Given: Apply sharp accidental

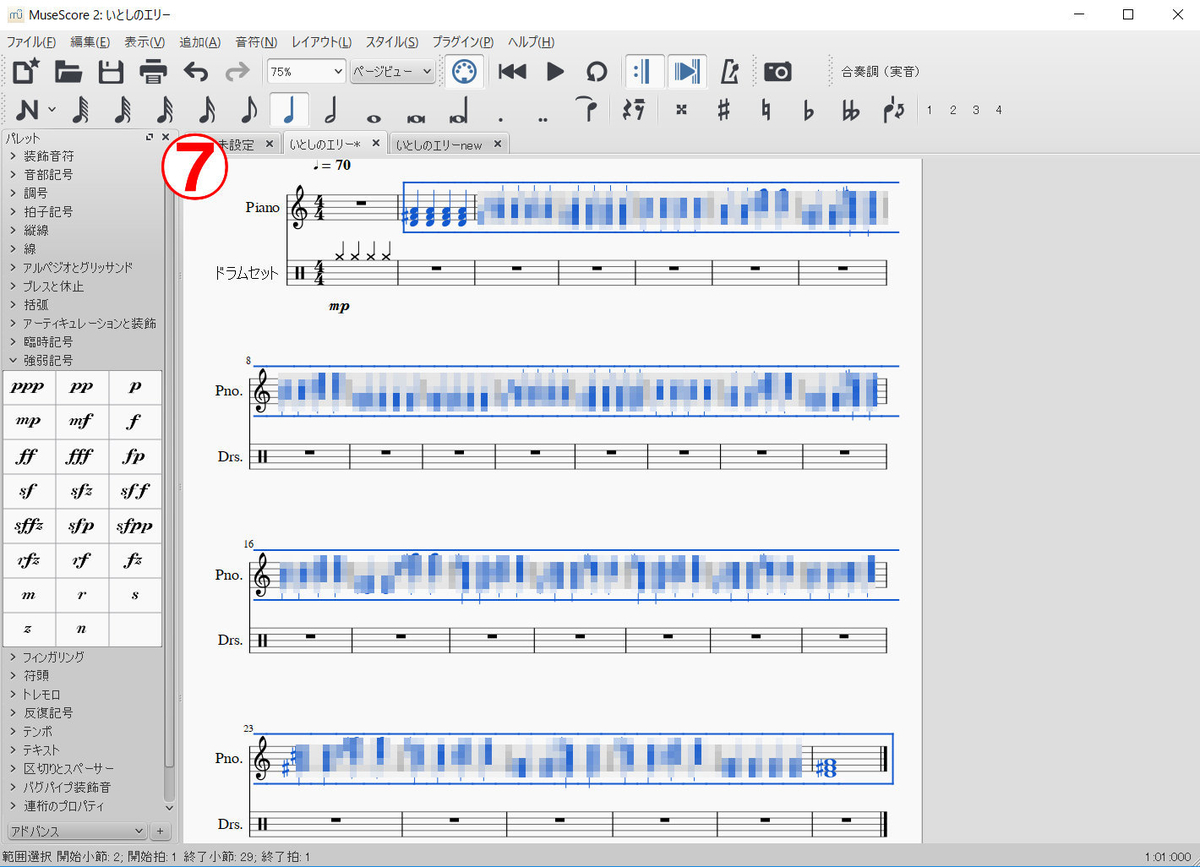Looking at the screenshot, I should click(724, 110).
